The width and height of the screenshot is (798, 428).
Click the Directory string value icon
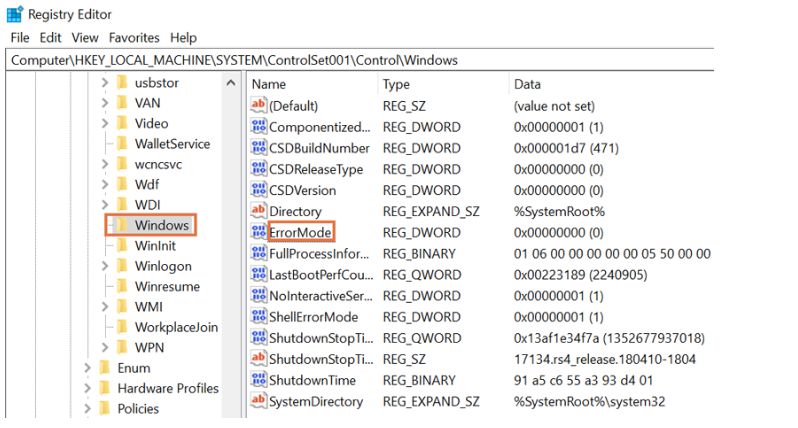[x=259, y=211]
